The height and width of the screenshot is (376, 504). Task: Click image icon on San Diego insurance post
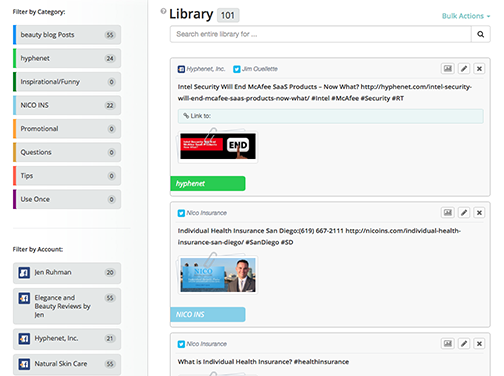[448, 213]
